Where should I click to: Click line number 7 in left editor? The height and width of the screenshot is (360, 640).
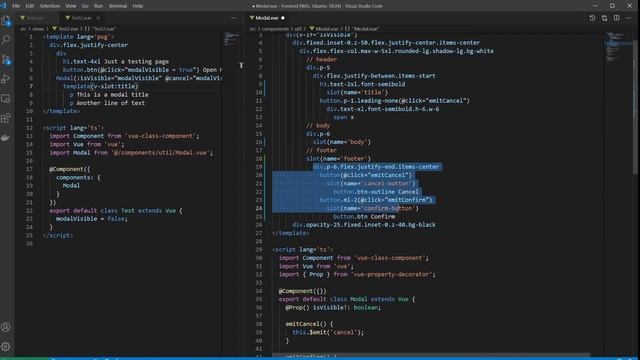click(x=31, y=86)
